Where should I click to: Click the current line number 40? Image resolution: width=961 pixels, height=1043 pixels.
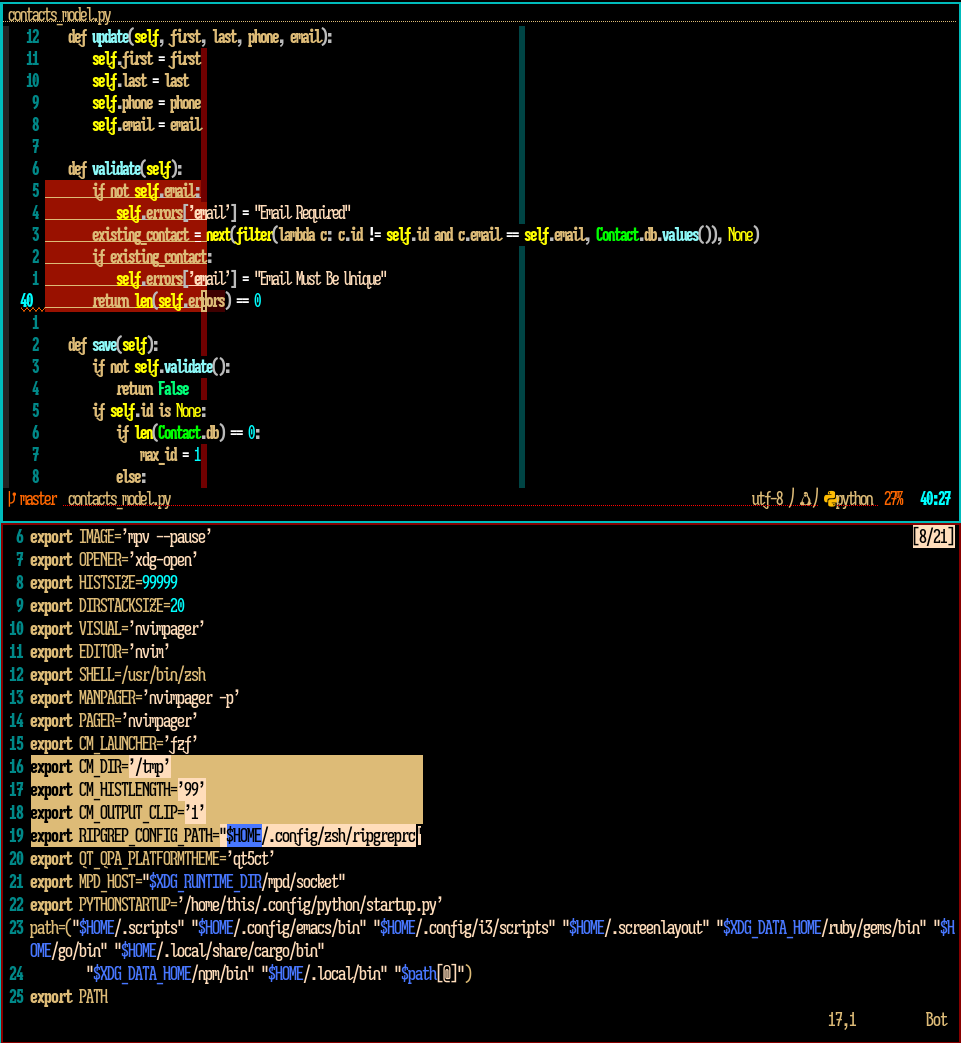(27, 301)
